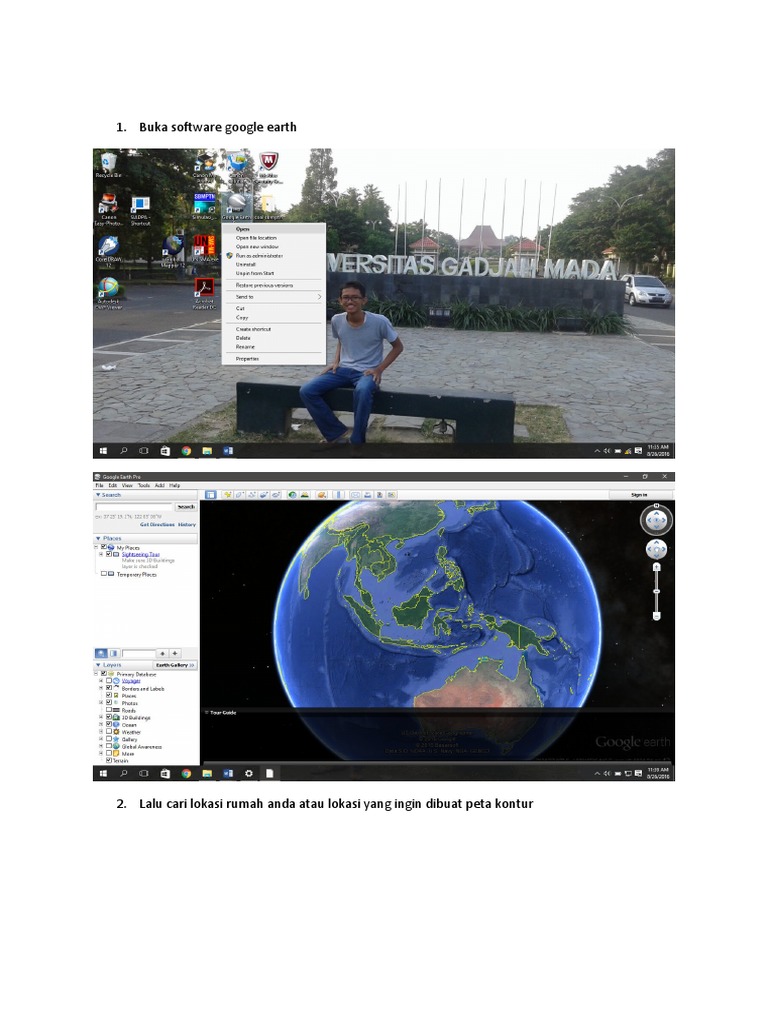Open the Tools menu in Google Earth Pro
768x1024 pixels.
[144, 485]
